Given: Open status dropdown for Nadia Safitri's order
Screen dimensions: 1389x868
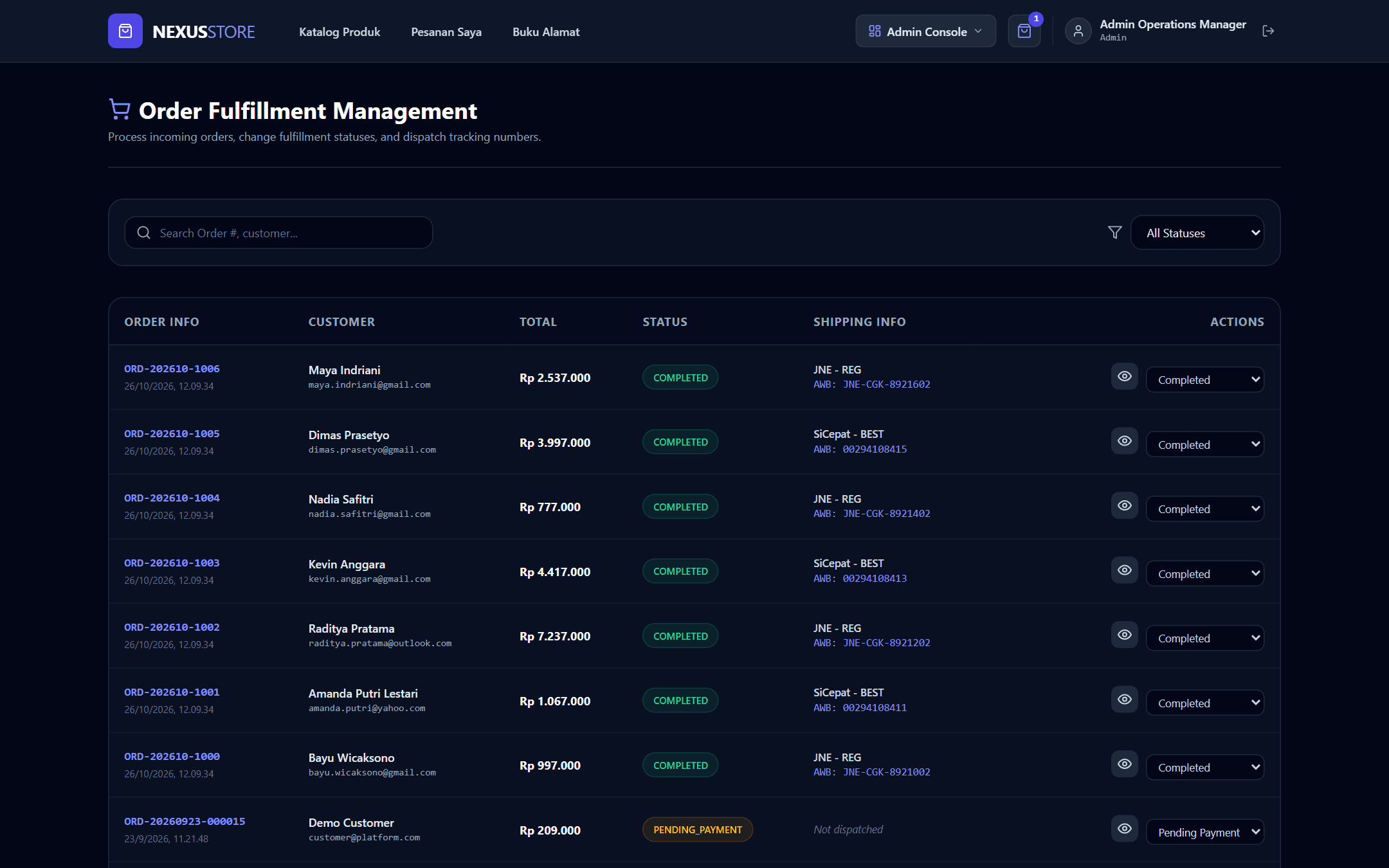Looking at the screenshot, I should pos(1205,509).
